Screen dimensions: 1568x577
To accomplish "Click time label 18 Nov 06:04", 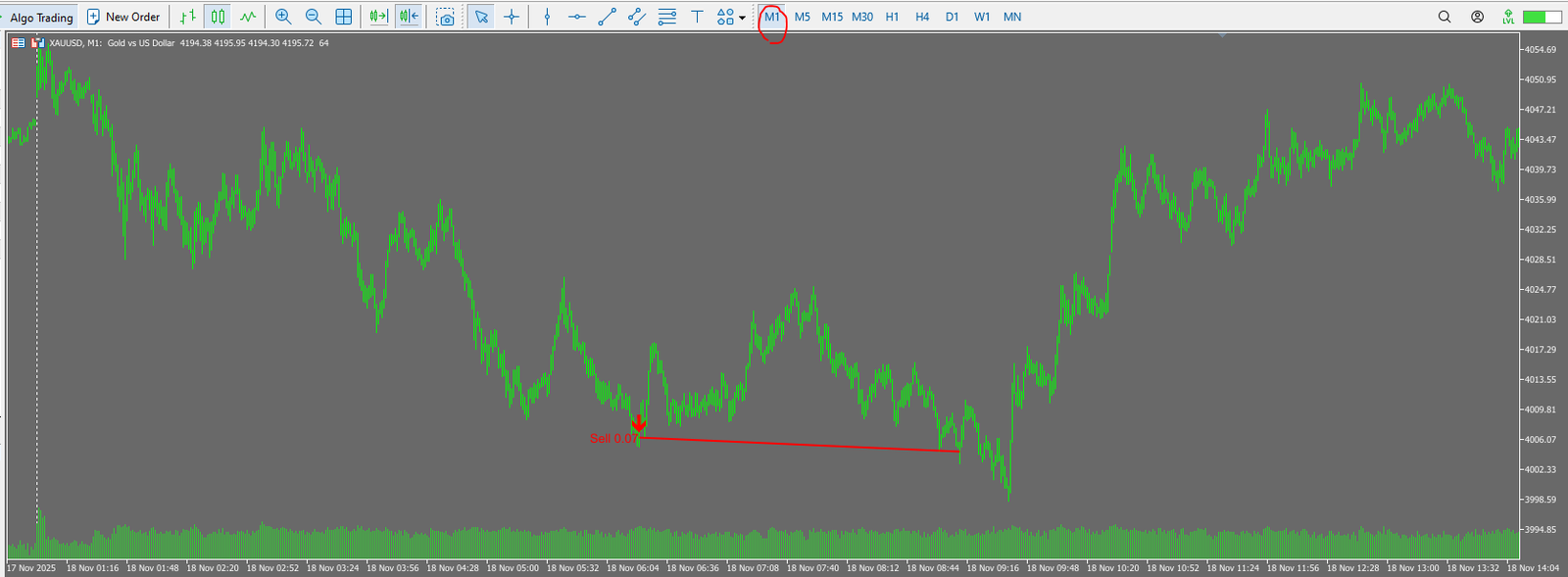I will (633, 568).
